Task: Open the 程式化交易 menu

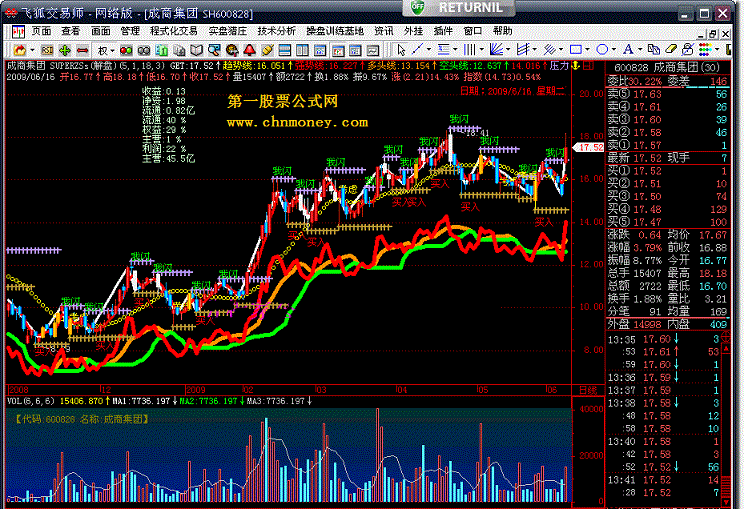Action: click(174, 31)
